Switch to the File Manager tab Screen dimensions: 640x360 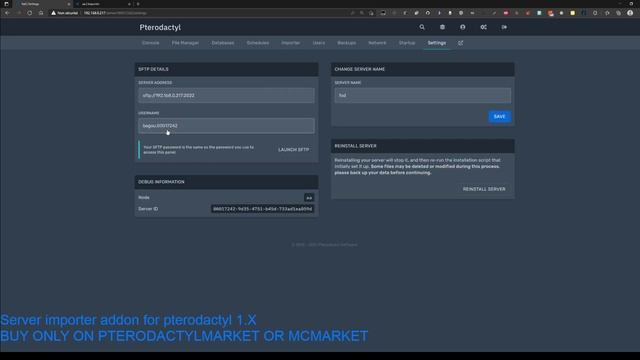(x=185, y=43)
